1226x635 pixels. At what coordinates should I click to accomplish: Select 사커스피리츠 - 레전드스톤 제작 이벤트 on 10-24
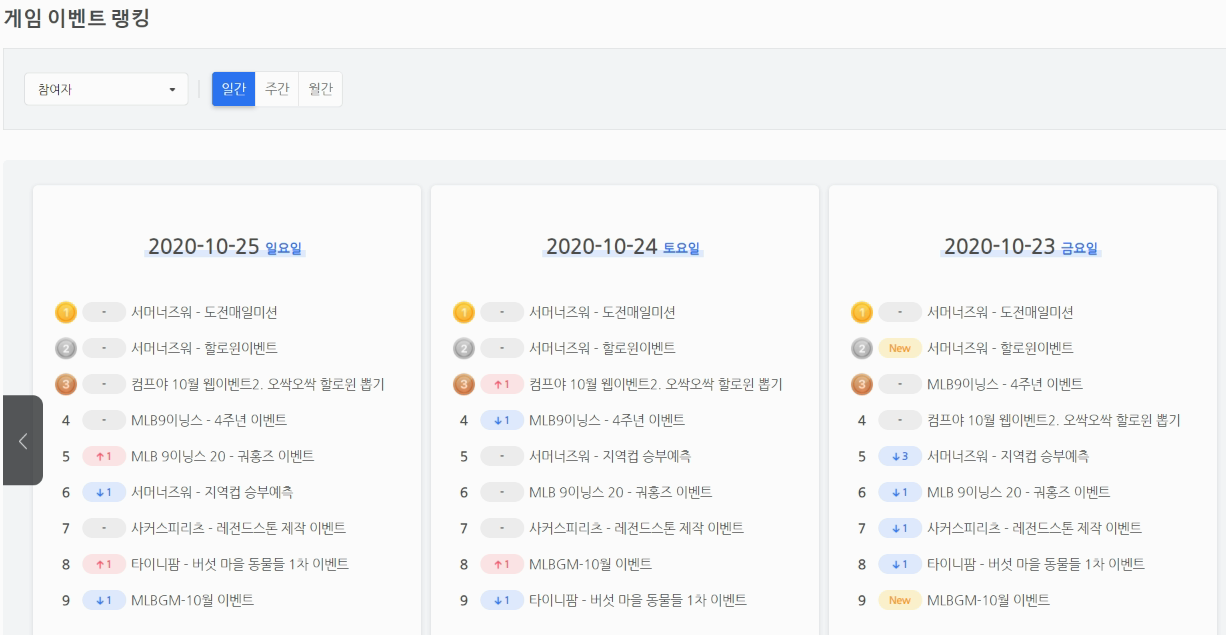[x=636, y=528]
